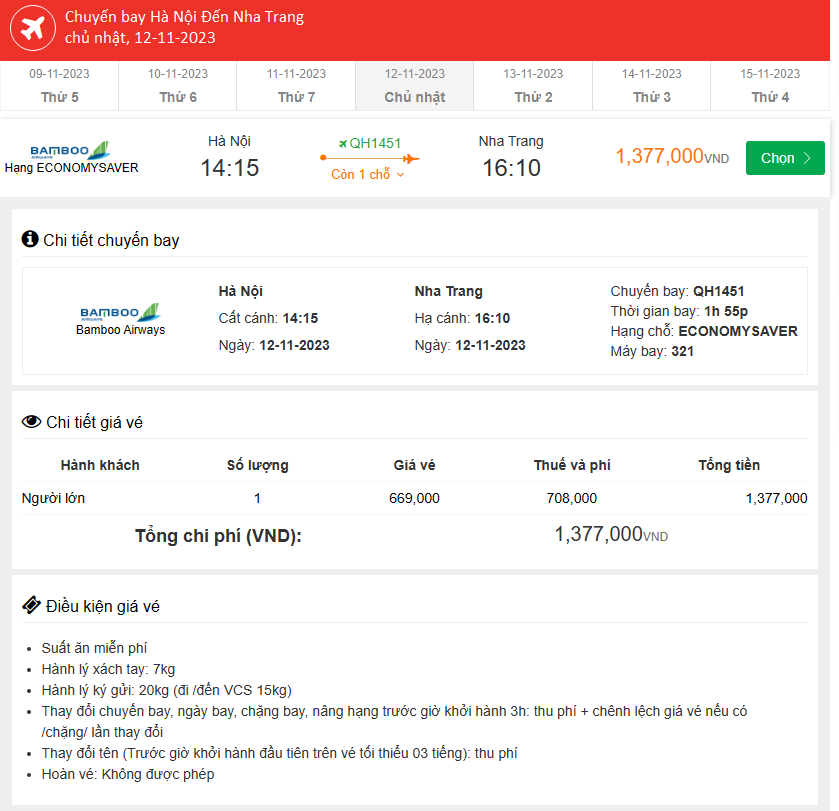Click the Bamboo Airways logo in flight details

tap(120, 312)
